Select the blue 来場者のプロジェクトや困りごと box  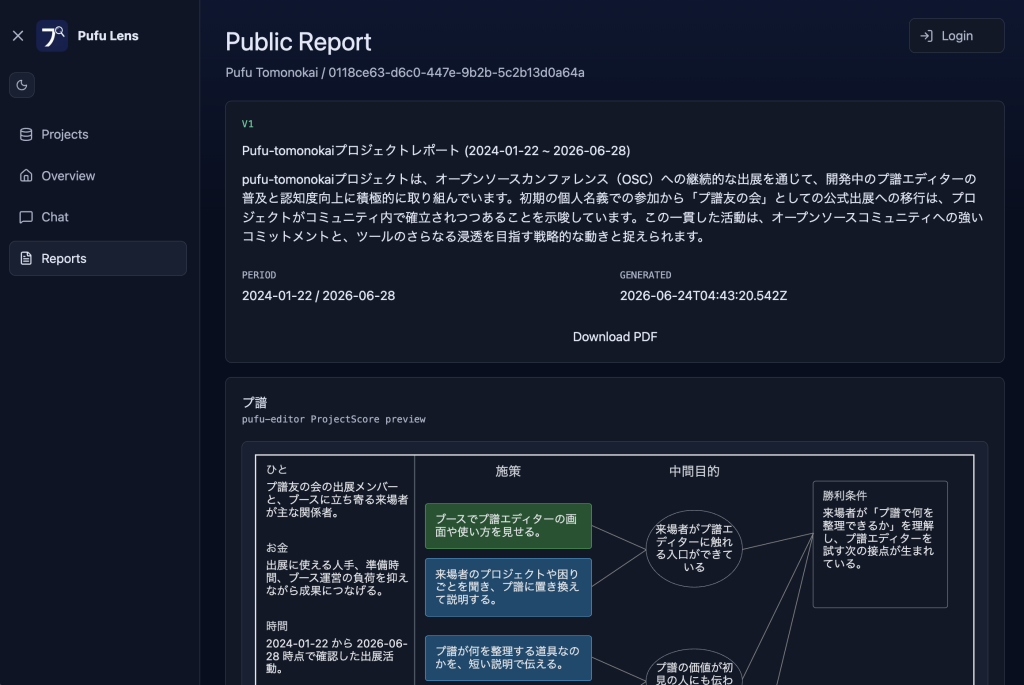(508, 587)
